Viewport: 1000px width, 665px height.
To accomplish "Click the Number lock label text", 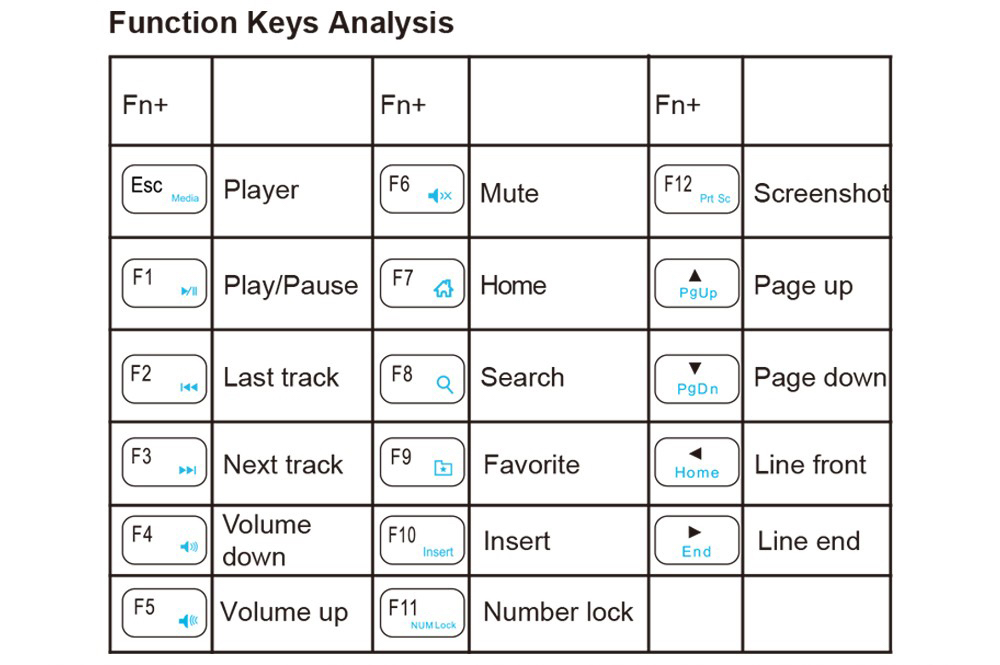I will 558,612.
